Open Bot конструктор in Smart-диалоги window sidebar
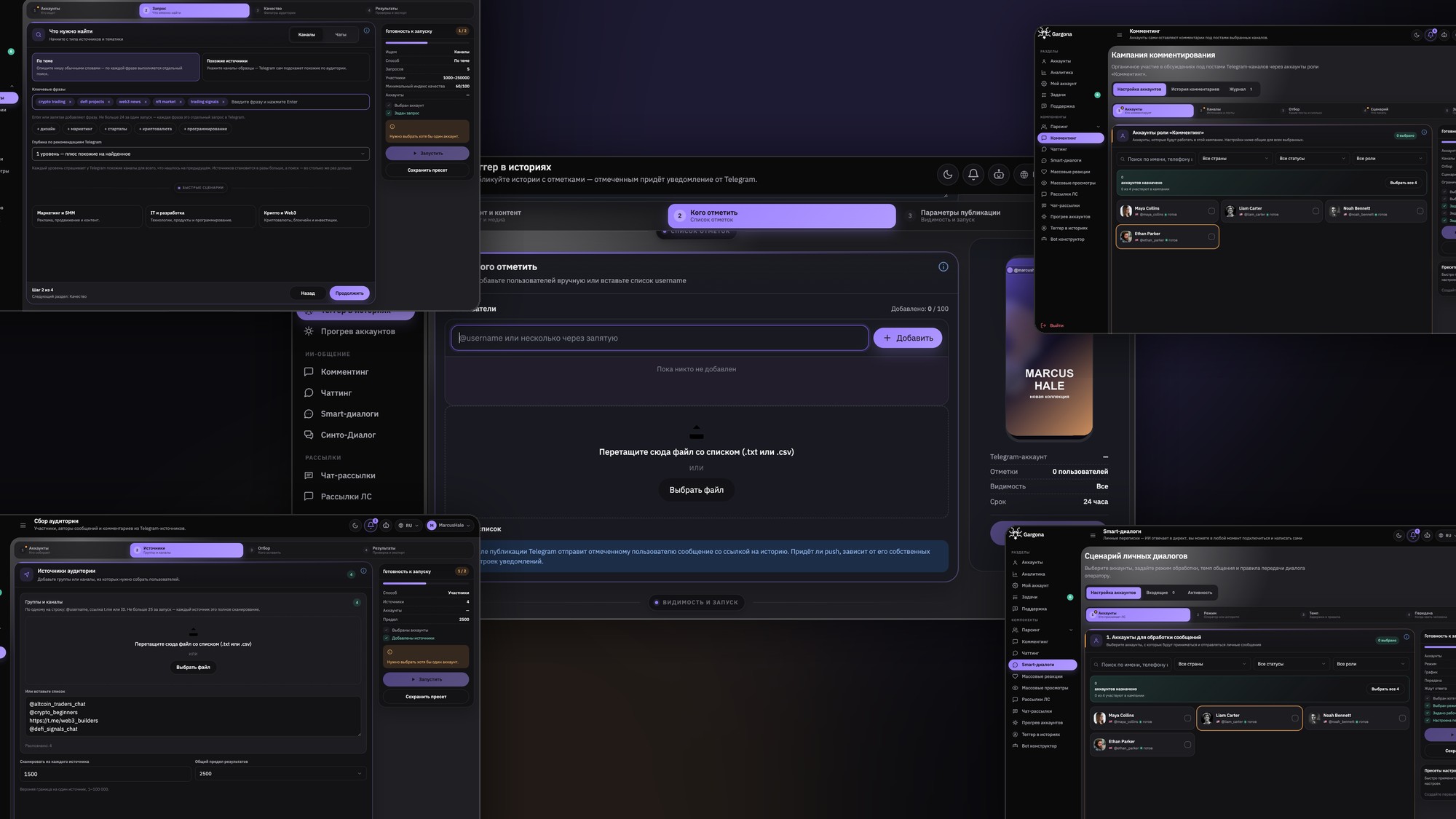This screenshot has height=819, width=1456. coord(1038,746)
